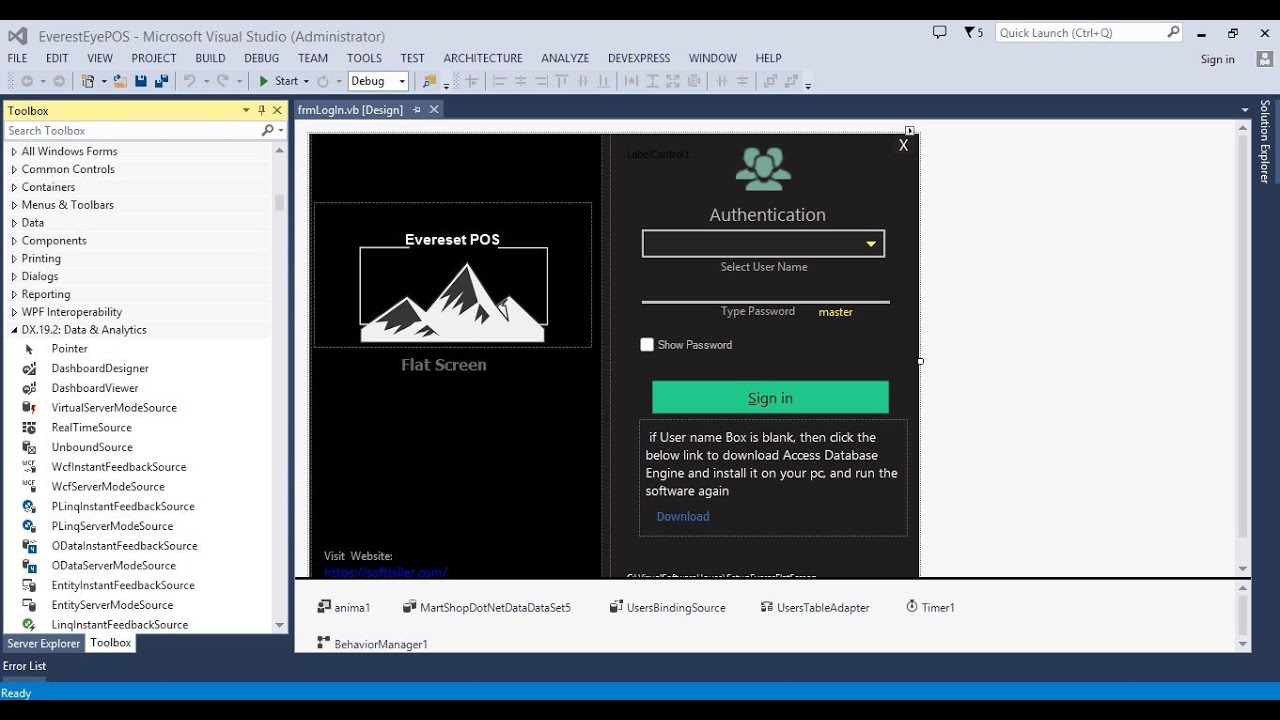Viewport: 1280px width, 720px height.
Task: Open the Select User Name combo box
Action: (x=871, y=244)
